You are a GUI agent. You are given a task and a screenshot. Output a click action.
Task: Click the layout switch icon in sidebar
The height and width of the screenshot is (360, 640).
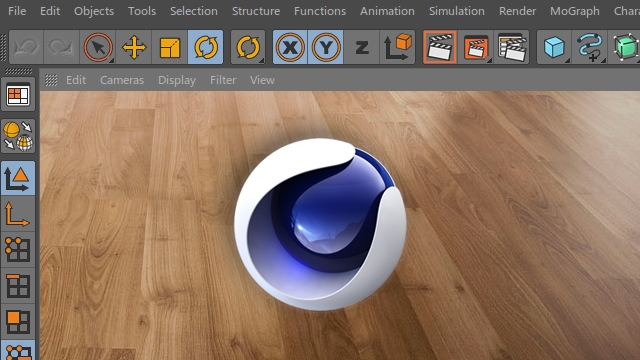tap(18, 95)
